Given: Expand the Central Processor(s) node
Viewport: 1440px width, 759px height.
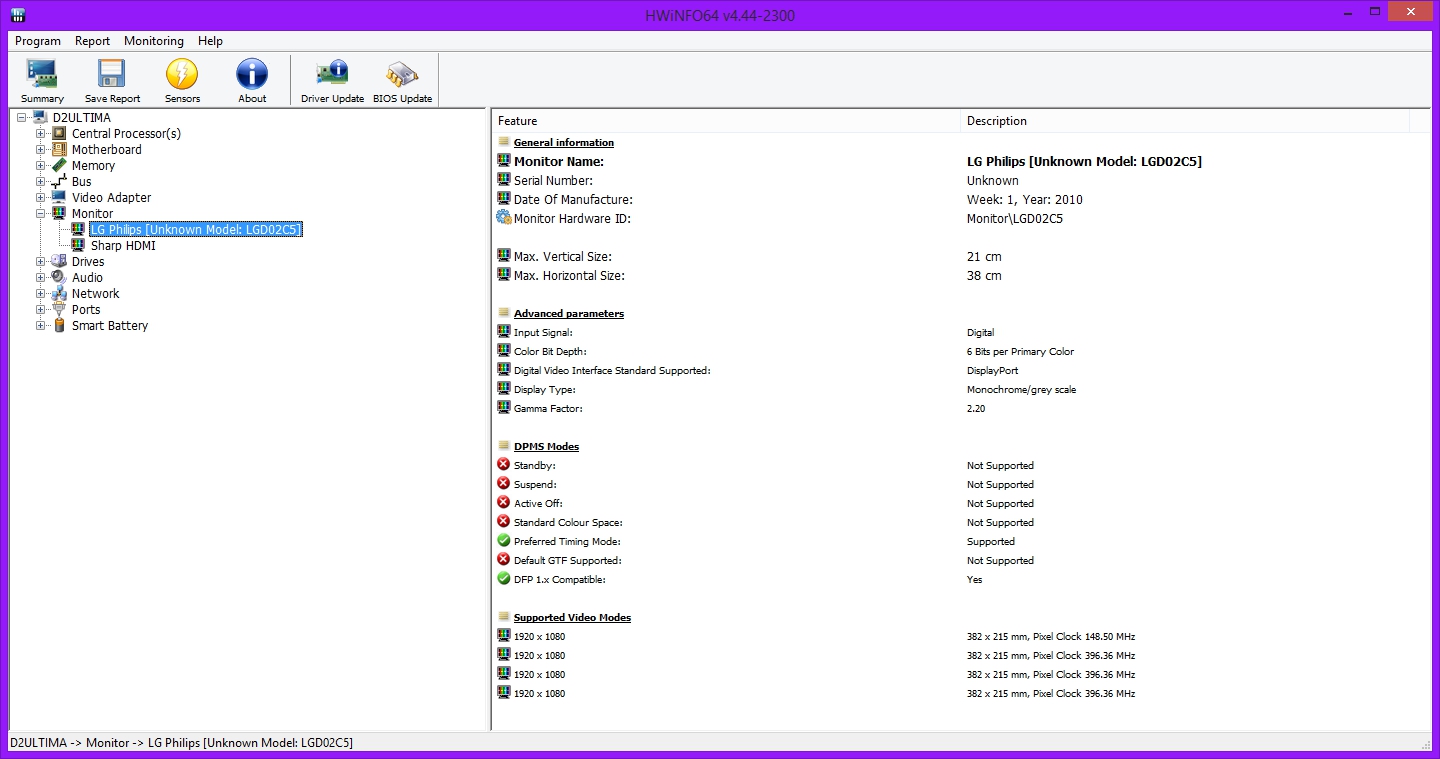Looking at the screenshot, I should [41, 134].
